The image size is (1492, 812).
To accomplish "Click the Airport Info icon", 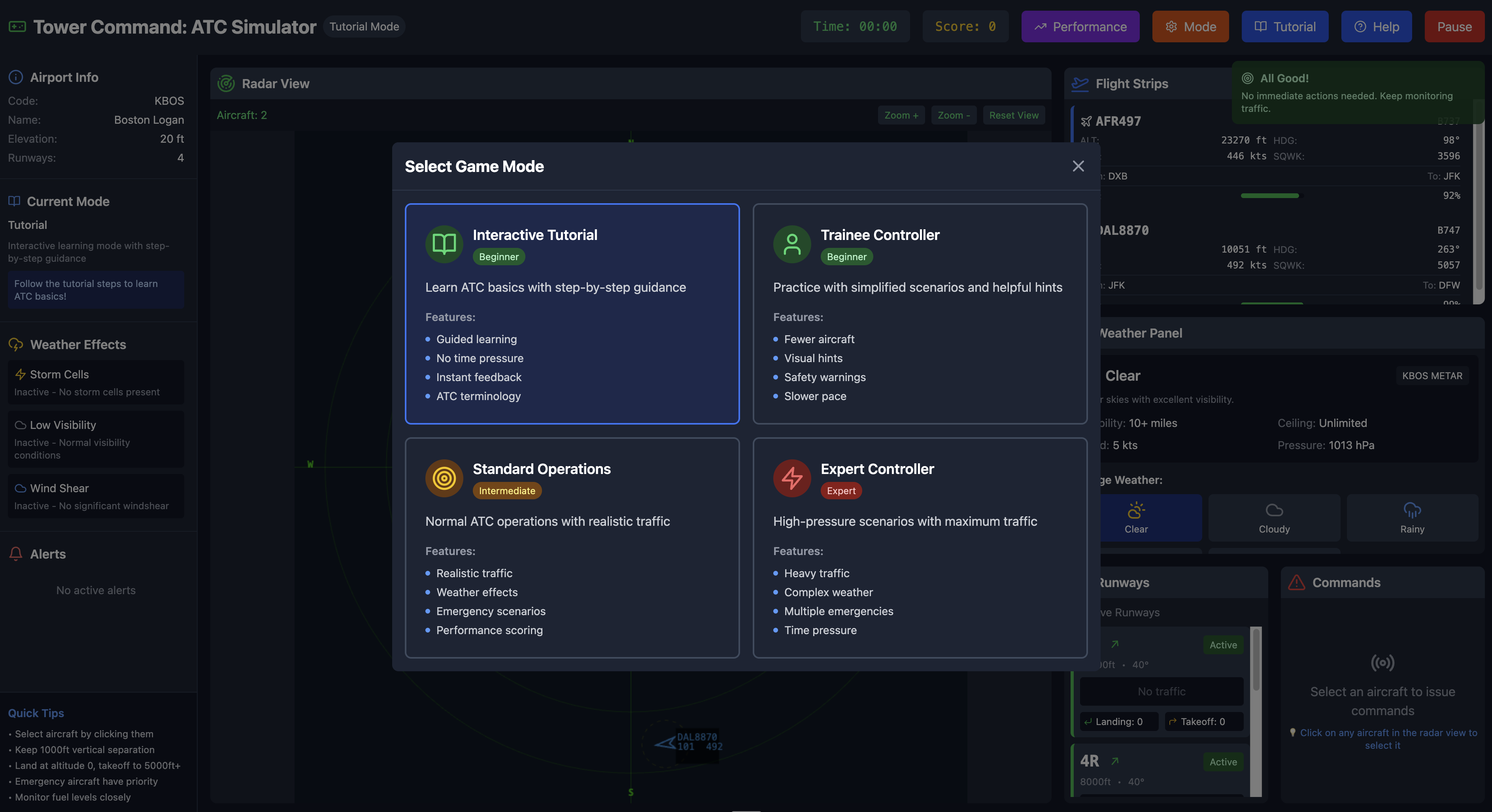I will tap(16, 77).
